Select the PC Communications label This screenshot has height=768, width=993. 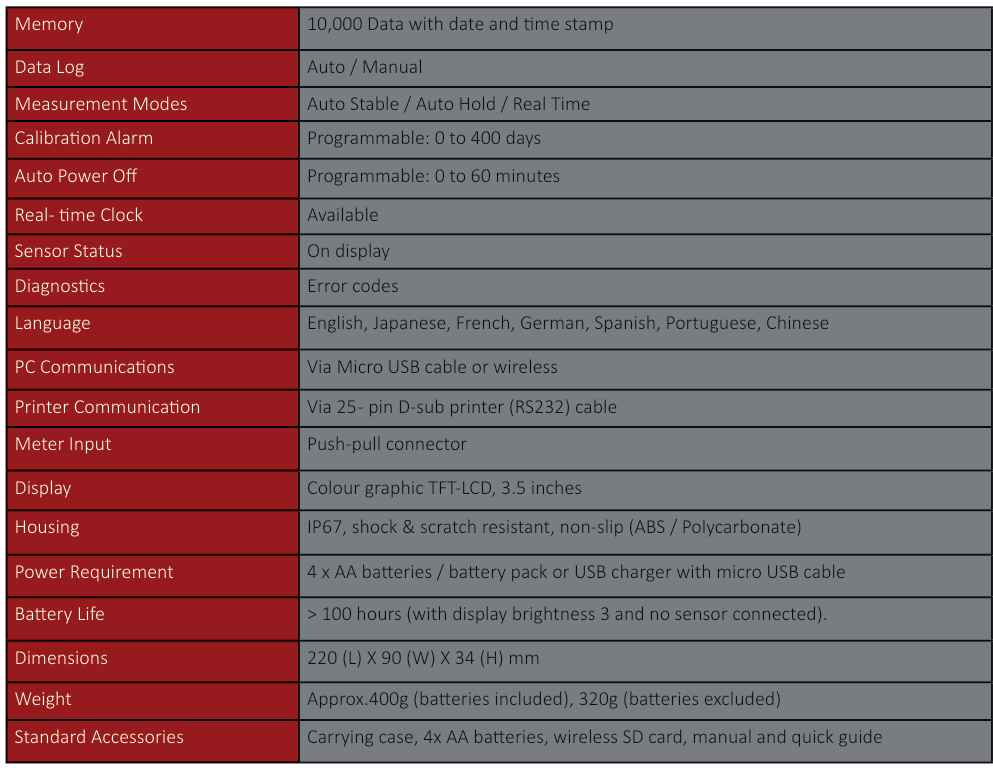coord(95,367)
